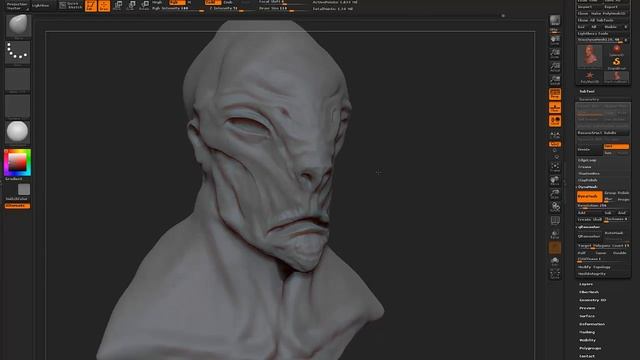Click the BPR render icon

[555, 21]
